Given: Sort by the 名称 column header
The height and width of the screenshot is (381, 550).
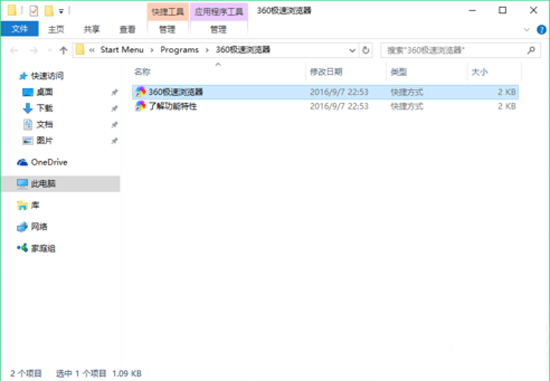Looking at the screenshot, I should pyautogui.click(x=142, y=72).
